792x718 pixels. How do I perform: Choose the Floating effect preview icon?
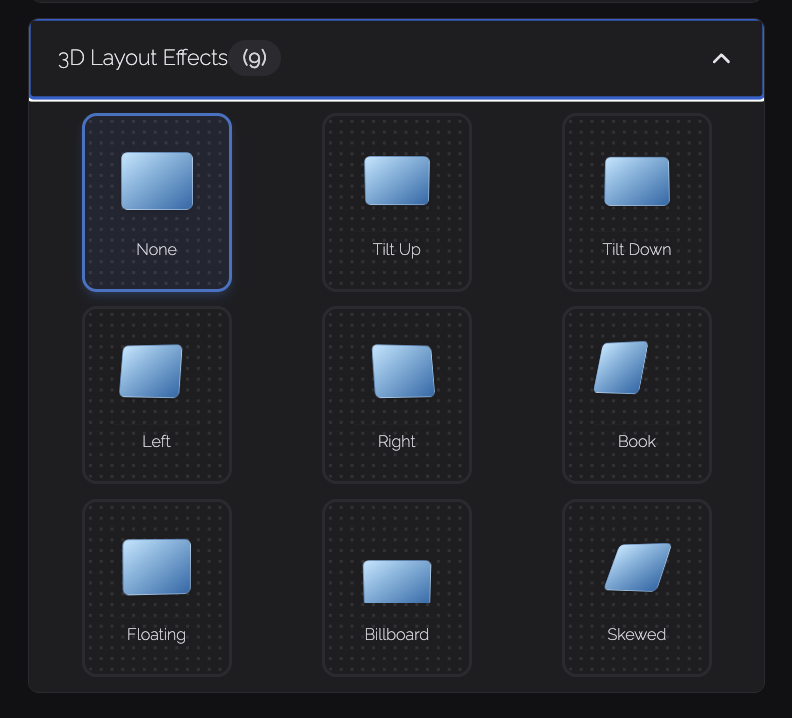[x=157, y=567]
